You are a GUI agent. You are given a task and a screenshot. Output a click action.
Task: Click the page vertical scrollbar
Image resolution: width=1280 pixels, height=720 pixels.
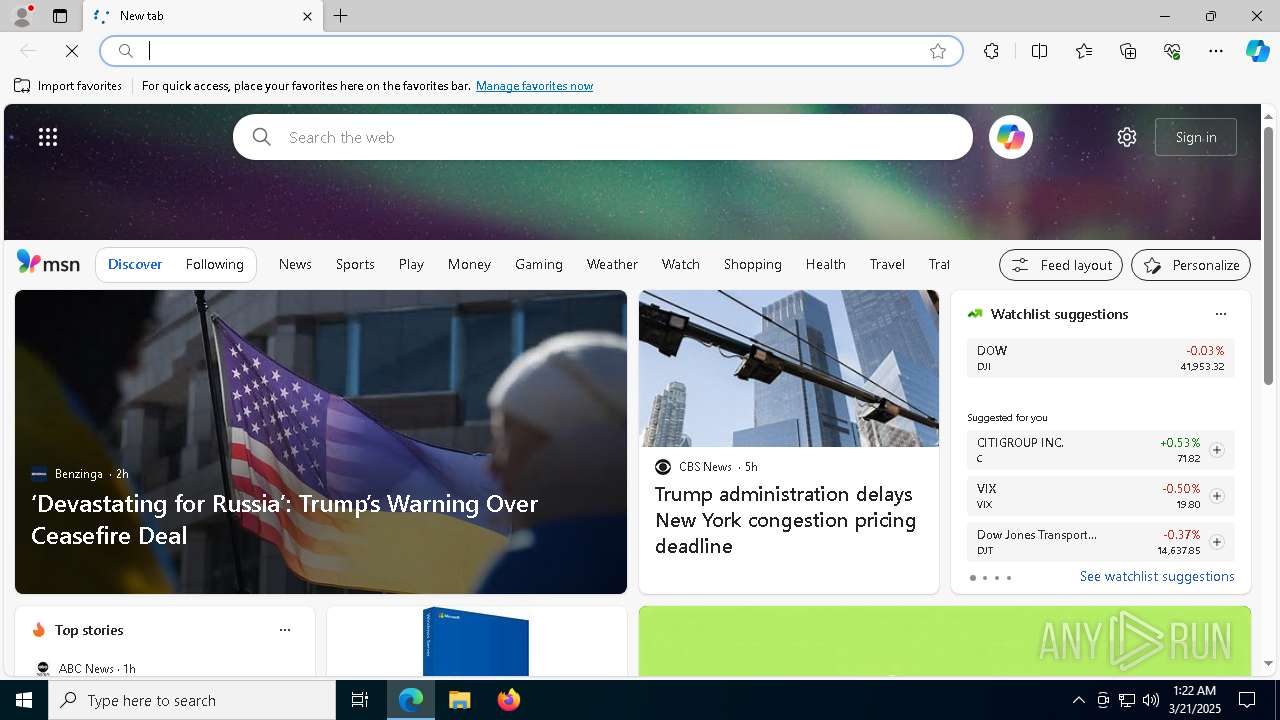(1268, 256)
